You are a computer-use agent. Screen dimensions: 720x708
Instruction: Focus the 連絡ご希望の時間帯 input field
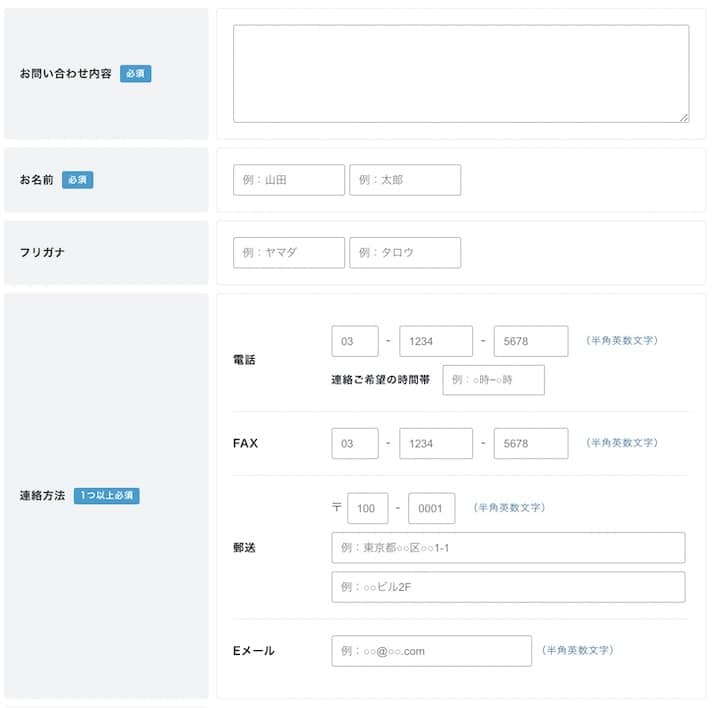point(493,380)
